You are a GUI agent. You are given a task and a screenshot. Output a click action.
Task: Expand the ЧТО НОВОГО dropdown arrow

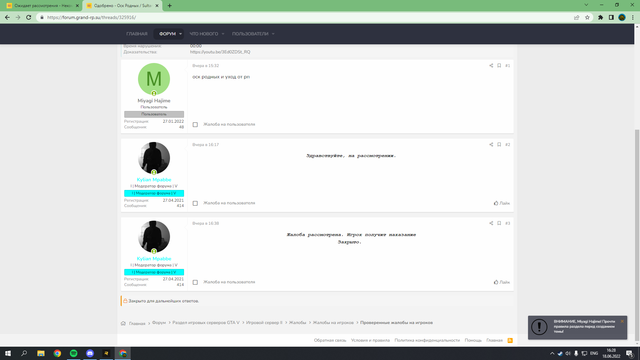223,34
